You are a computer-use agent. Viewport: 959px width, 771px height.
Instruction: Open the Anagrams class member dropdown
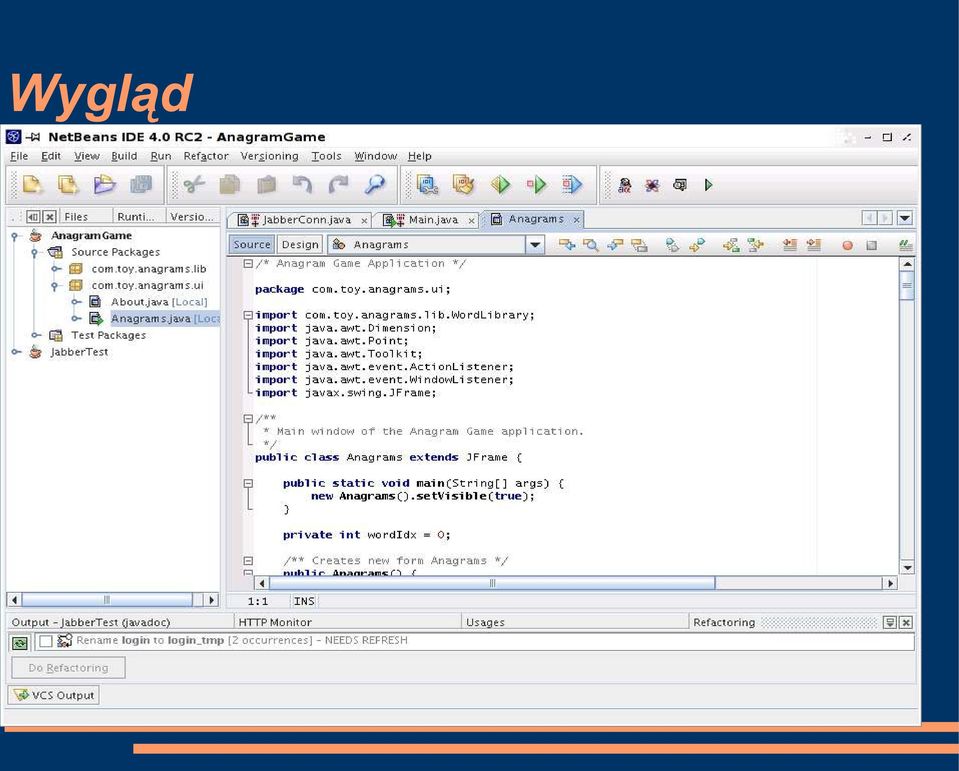tap(535, 245)
